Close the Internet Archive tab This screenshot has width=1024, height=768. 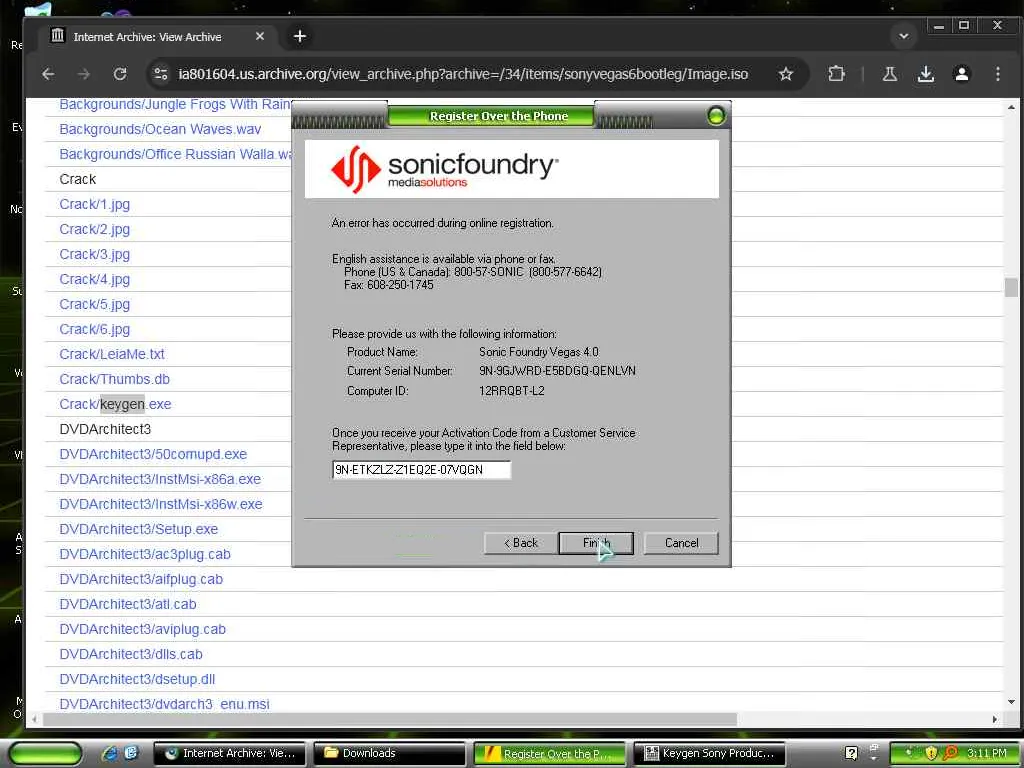[x=260, y=36]
